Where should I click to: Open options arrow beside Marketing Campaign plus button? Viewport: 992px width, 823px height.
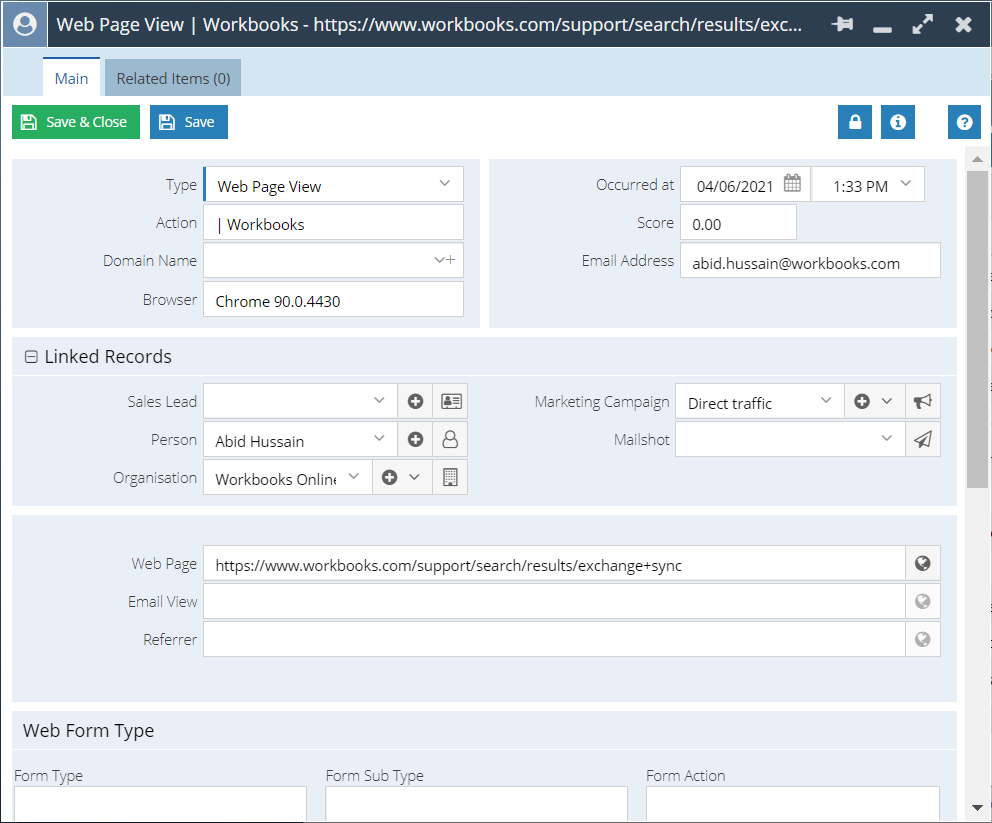[x=887, y=401]
